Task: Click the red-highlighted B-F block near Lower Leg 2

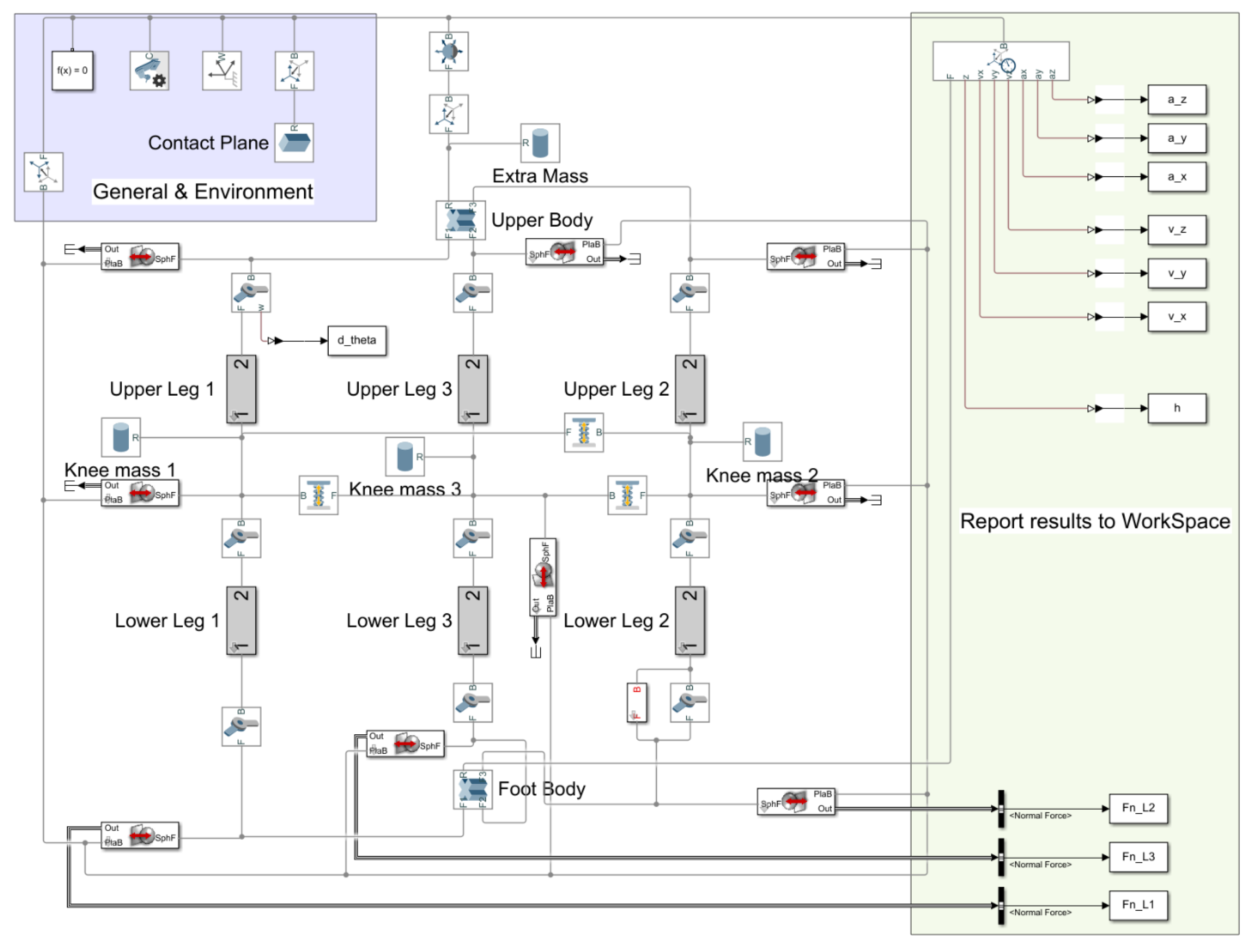Action: tap(636, 703)
